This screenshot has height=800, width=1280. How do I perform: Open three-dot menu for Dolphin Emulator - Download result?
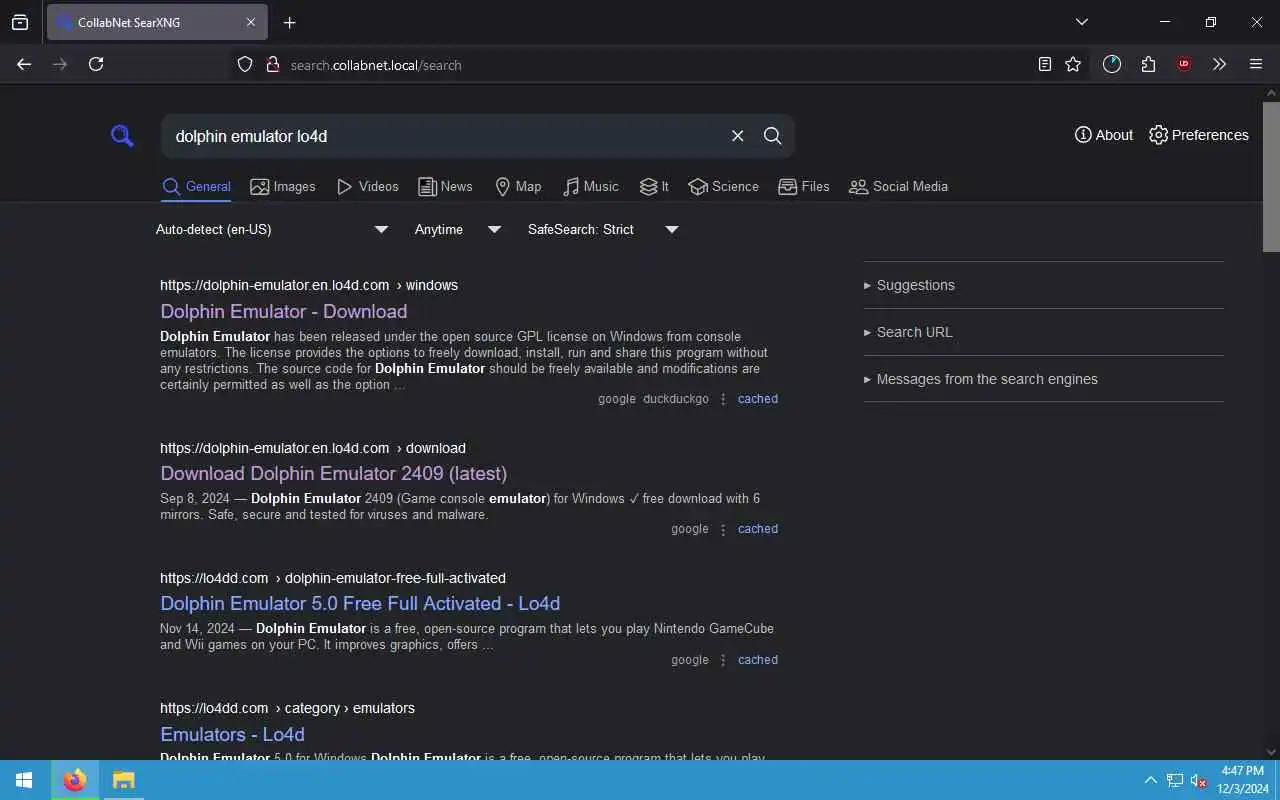[x=723, y=399]
